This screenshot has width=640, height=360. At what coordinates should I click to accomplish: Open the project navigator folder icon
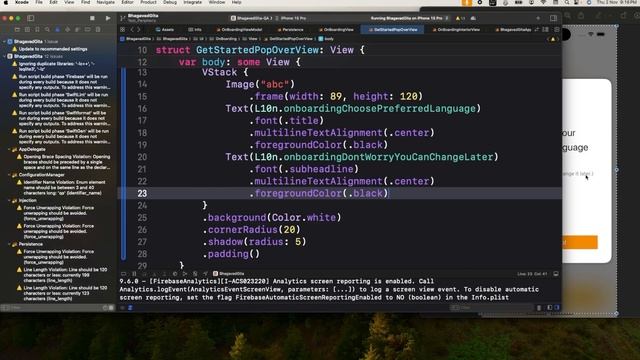tap(17, 30)
